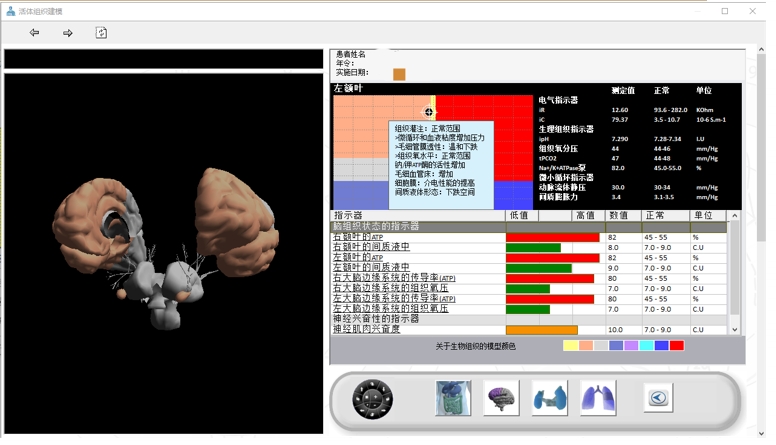Click the 单位 table column header

(708, 215)
